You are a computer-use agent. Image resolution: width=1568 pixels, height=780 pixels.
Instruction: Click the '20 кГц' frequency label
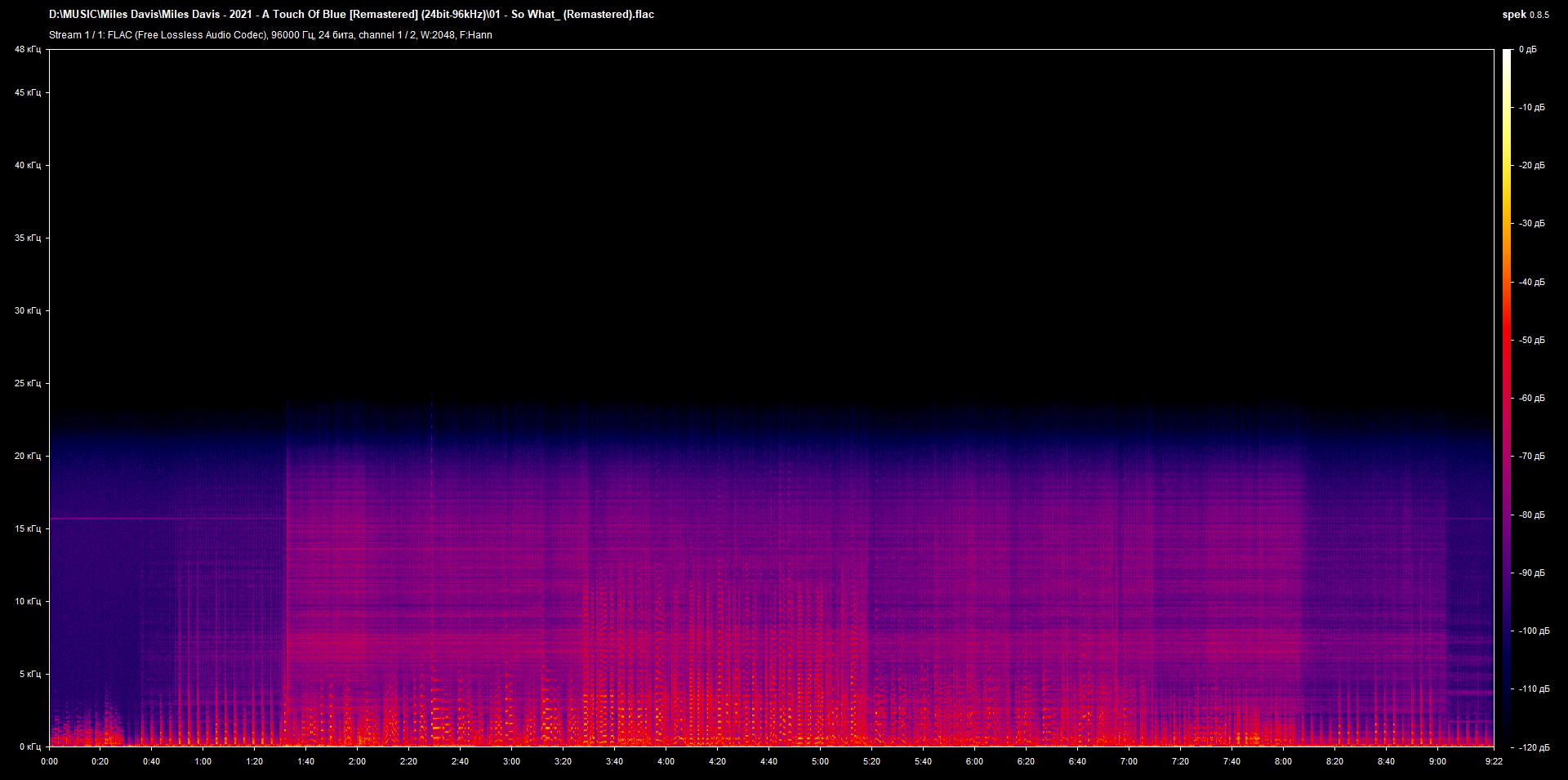28,457
